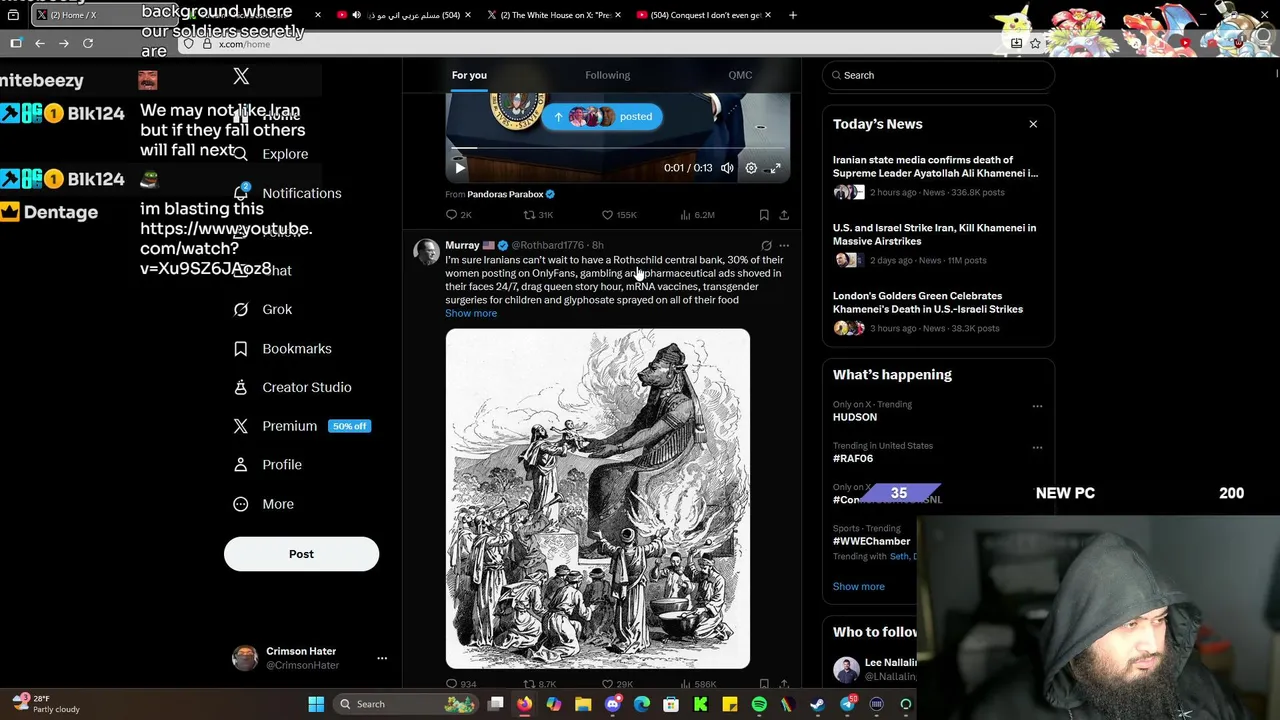Expand the video to fullscreen
Image resolution: width=1280 pixels, height=720 pixels.
[x=775, y=168]
